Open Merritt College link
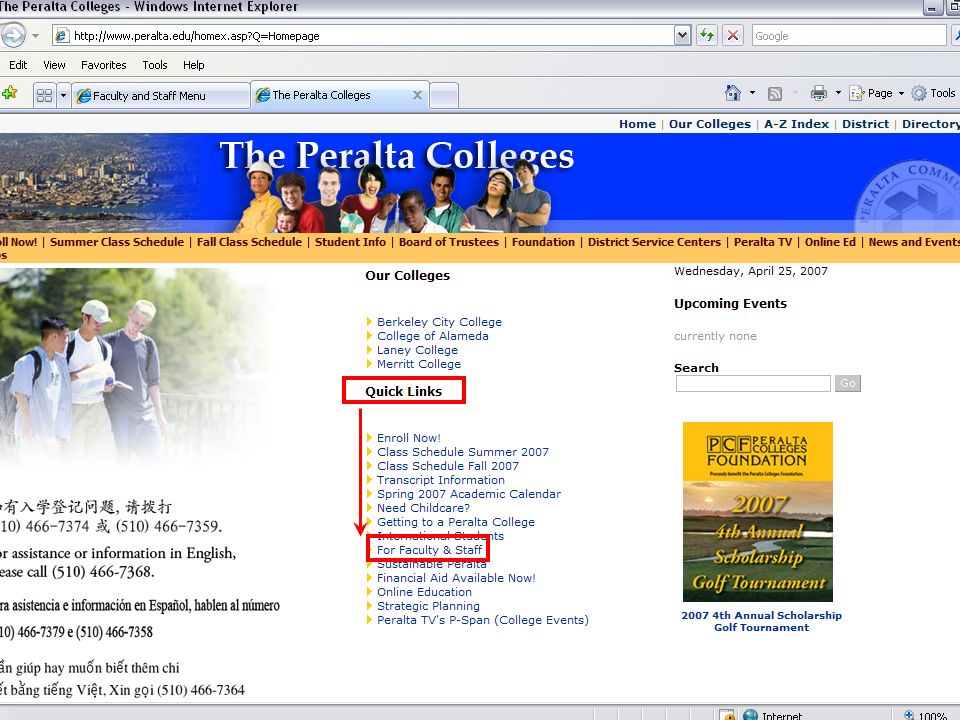This screenshot has height=720, width=960. tap(419, 364)
